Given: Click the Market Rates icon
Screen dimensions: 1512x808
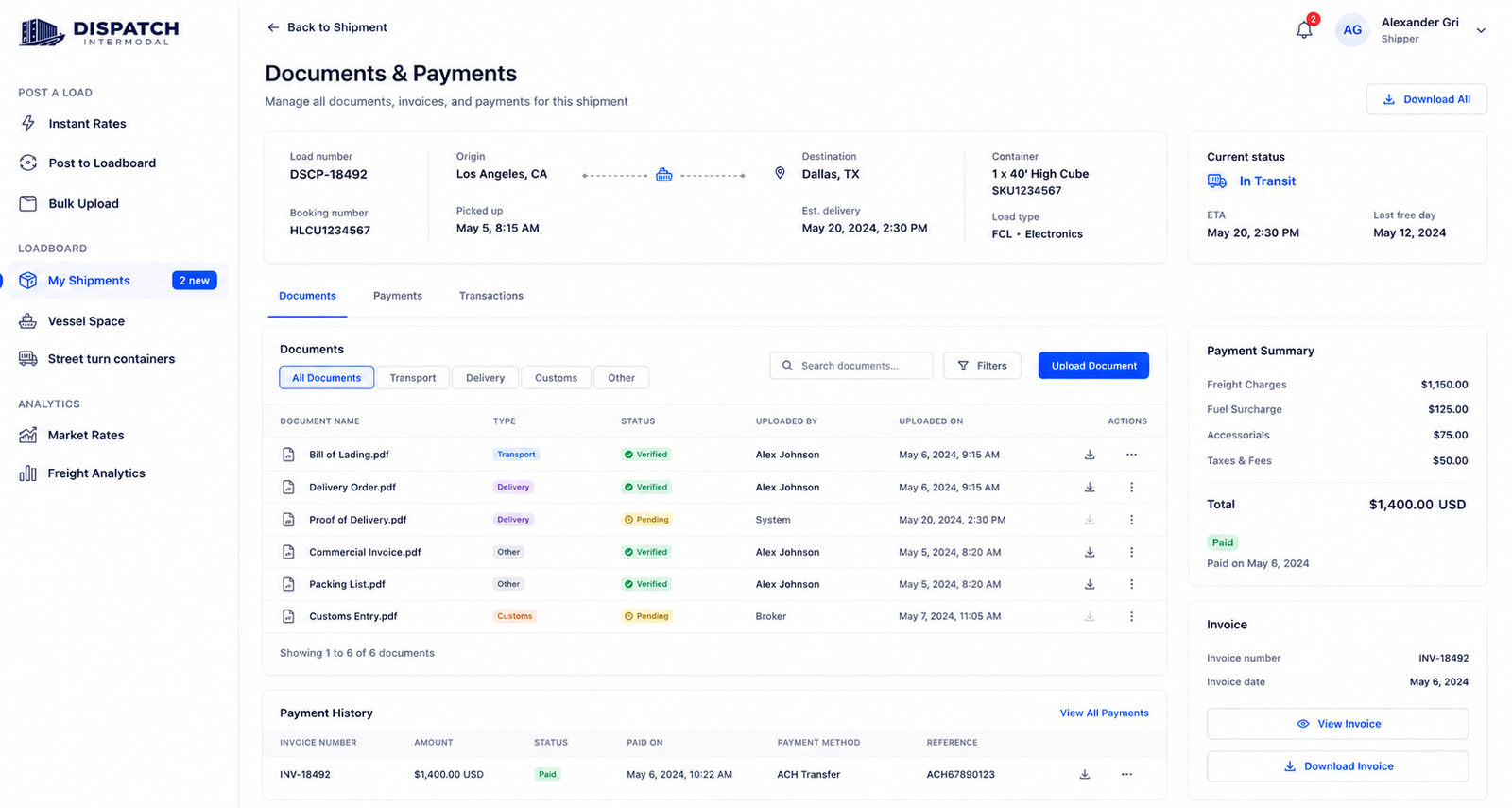Looking at the screenshot, I should tap(28, 436).
